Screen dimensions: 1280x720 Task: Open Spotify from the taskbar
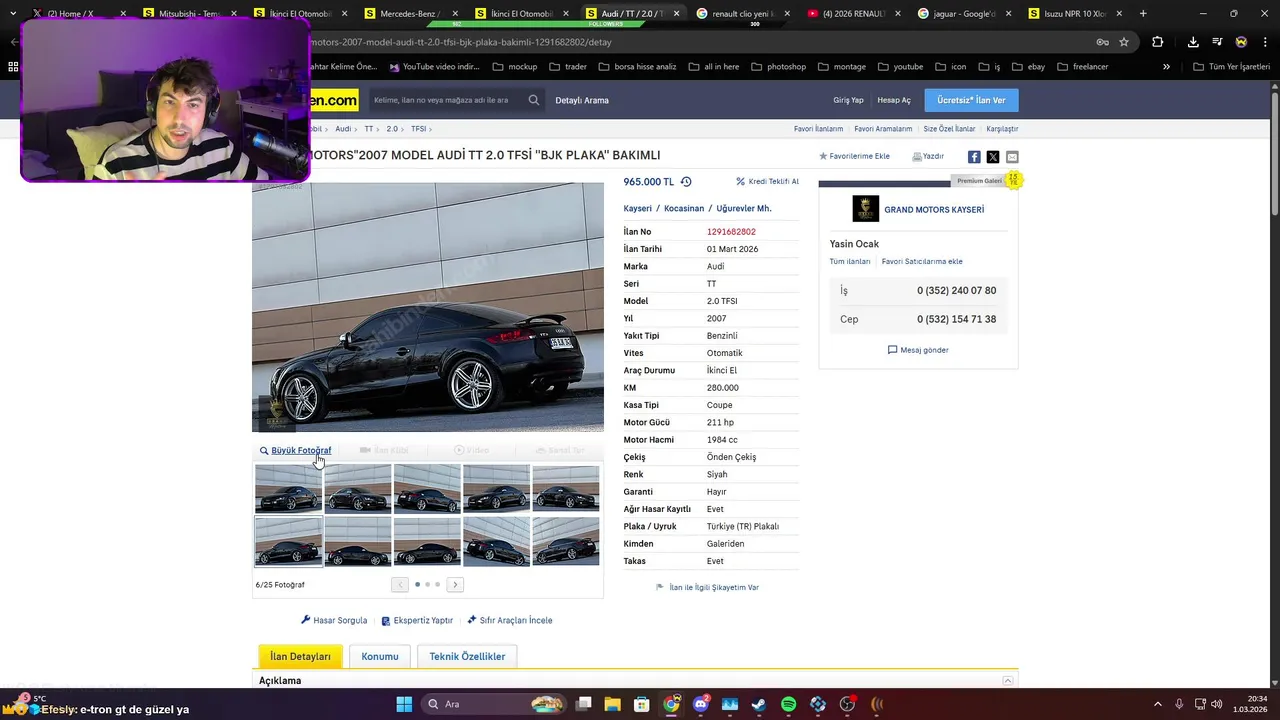tap(788, 704)
